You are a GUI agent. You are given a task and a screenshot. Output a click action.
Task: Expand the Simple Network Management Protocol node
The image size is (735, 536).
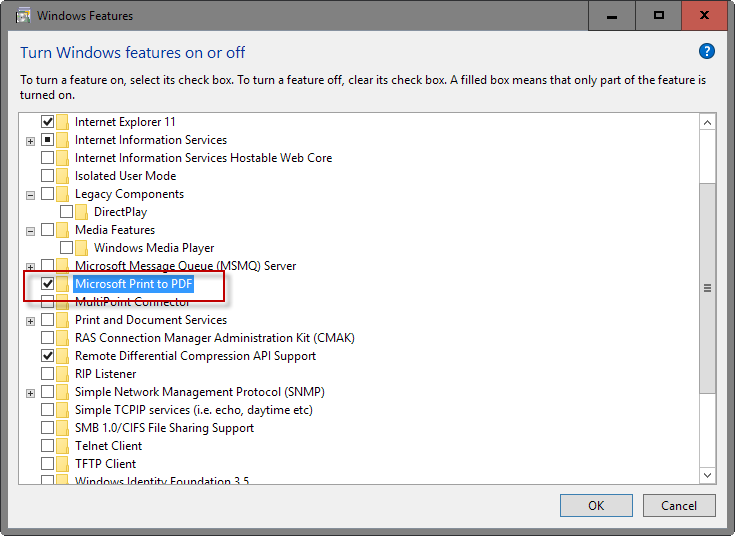tap(30, 393)
